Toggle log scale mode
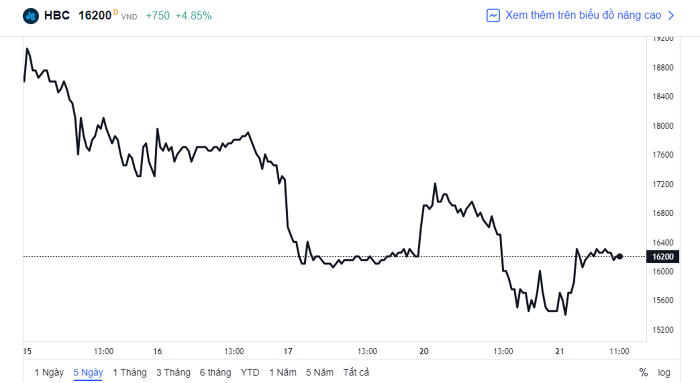This screenshot has width=700, height=383. point(663,372)
